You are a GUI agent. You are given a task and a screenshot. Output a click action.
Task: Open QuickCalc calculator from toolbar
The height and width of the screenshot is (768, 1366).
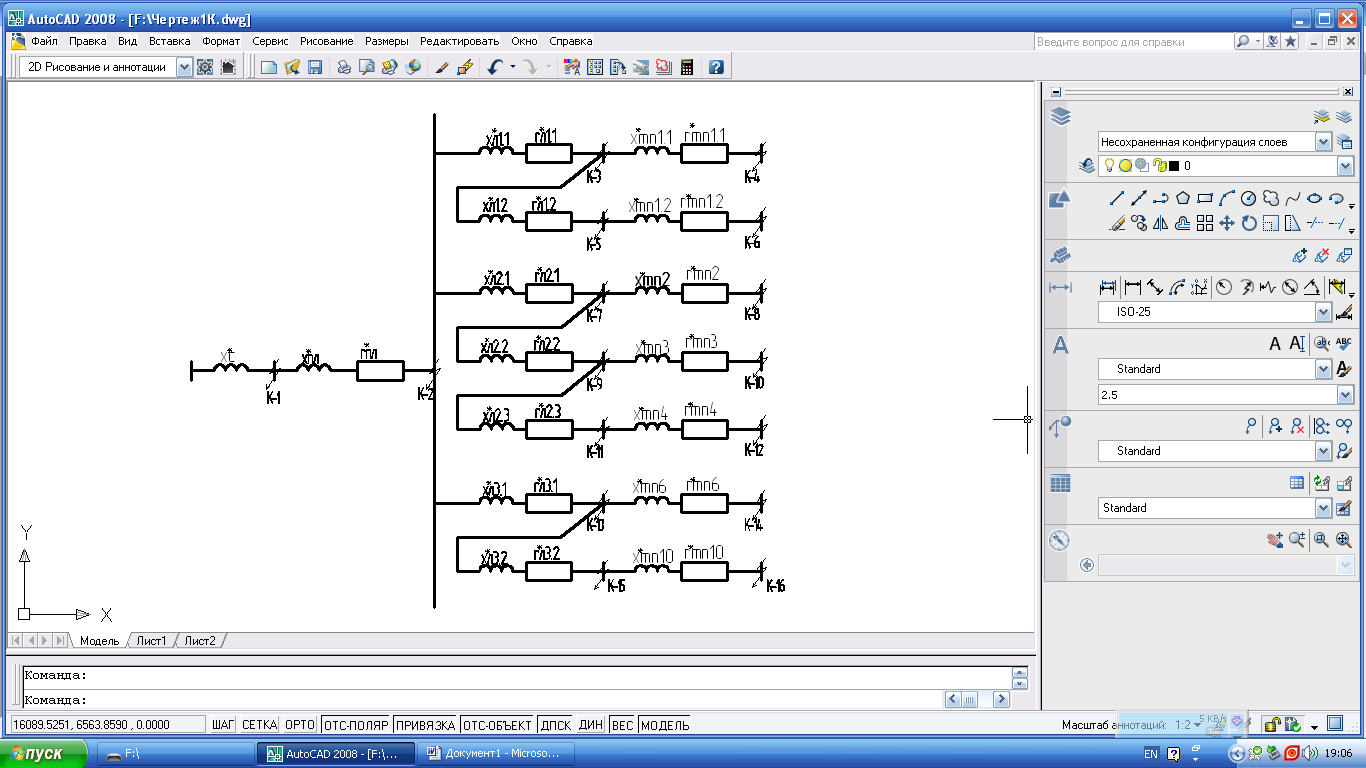(x=687, y=67)
